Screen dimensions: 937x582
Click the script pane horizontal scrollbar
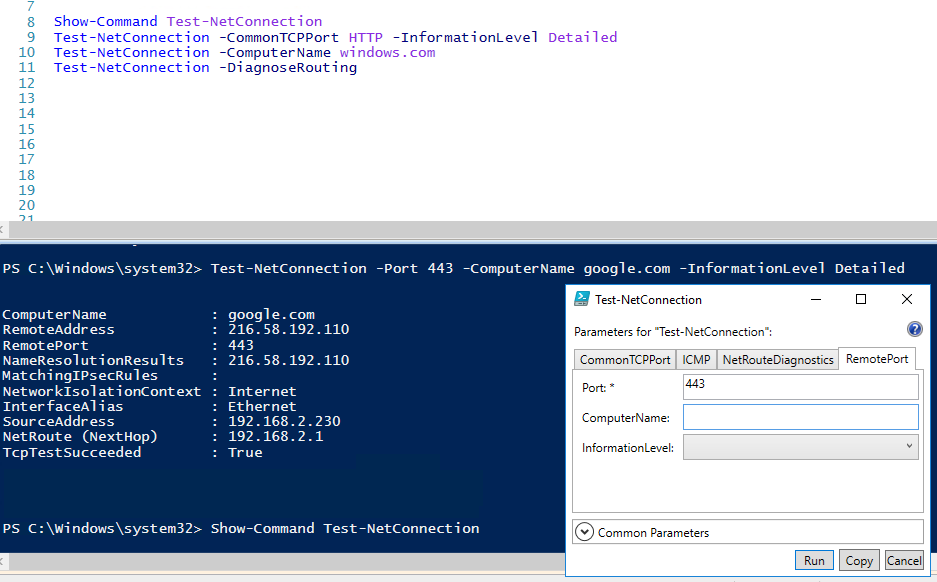coord(468,229)
